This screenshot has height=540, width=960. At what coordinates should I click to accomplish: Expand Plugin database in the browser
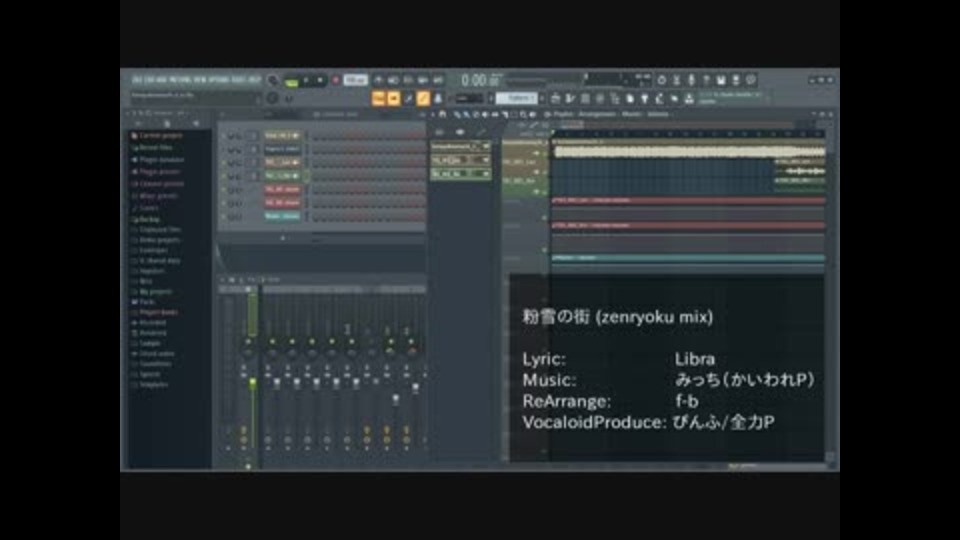[161, 160]
